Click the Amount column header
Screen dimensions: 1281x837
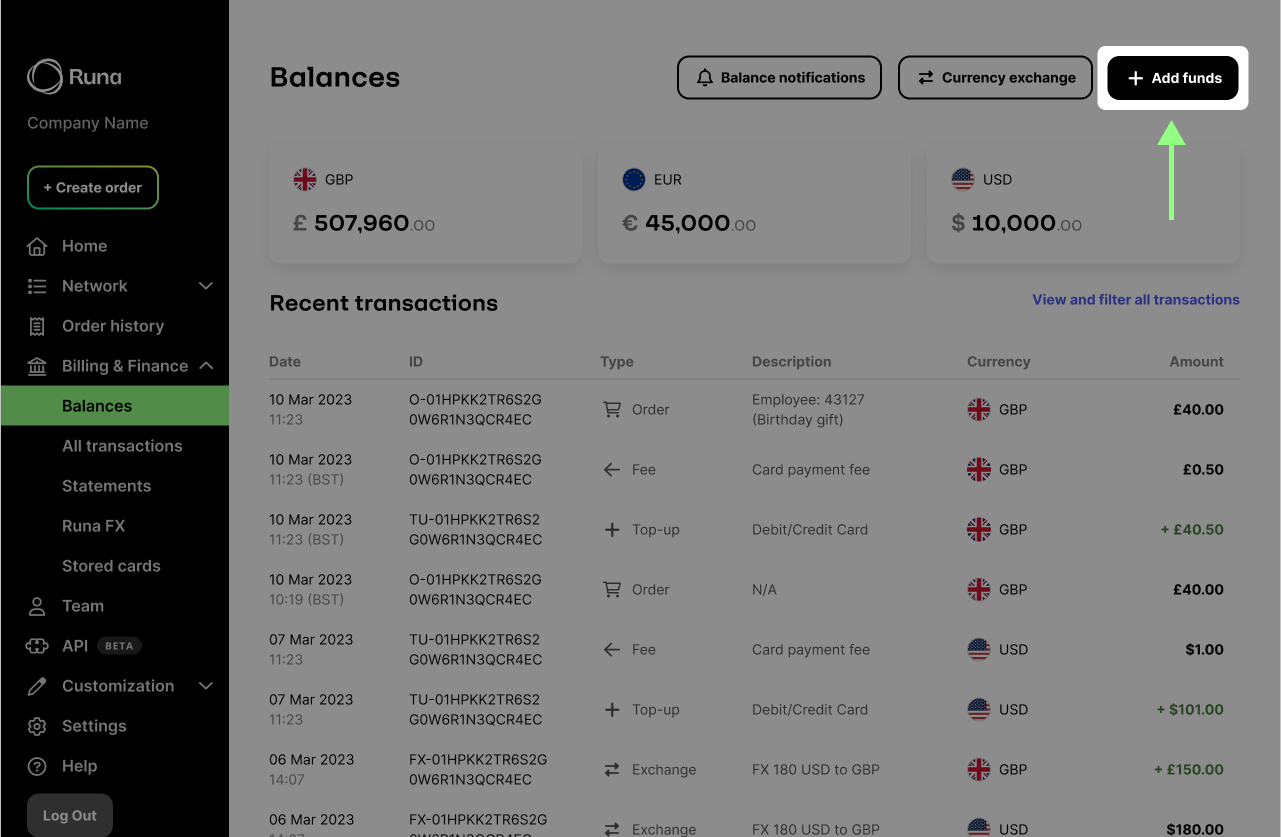coord(1197,362)
